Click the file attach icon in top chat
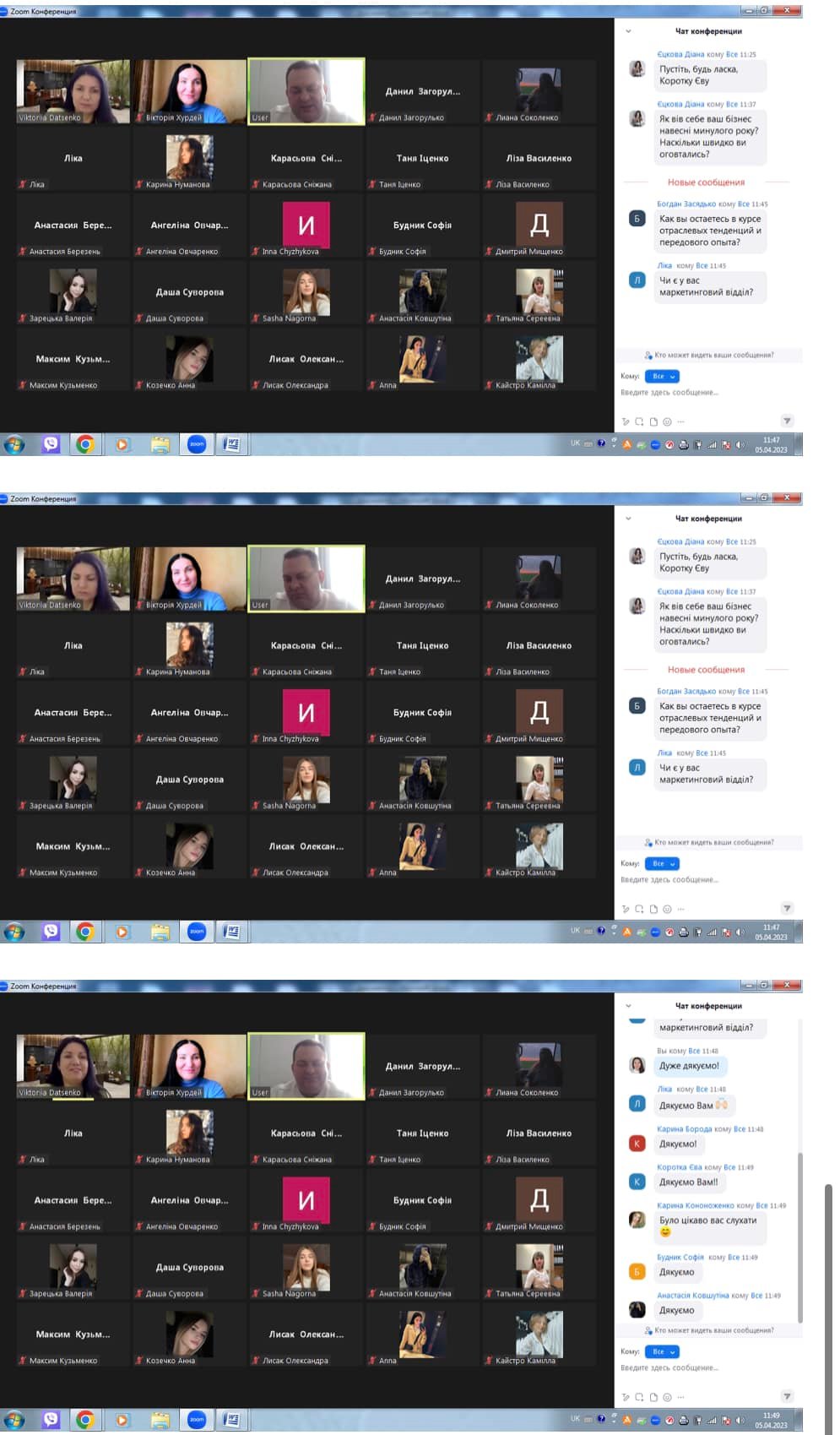This screenshot has height=1435, width=840. coord(653,421)
